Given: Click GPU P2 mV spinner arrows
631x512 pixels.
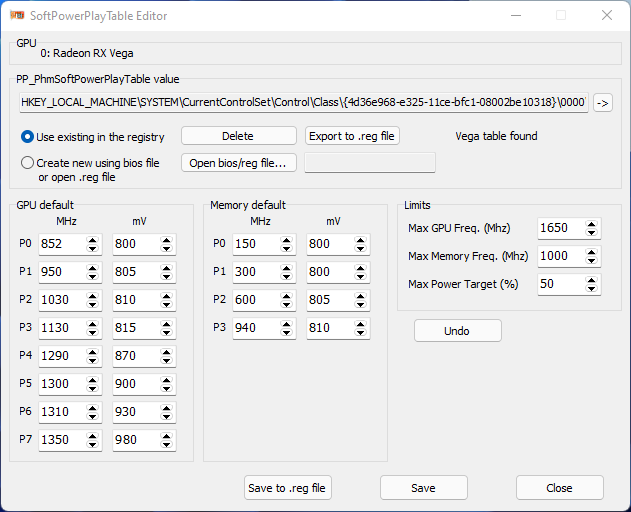Looking at the screenshot, I should click(x=167, y=300).
